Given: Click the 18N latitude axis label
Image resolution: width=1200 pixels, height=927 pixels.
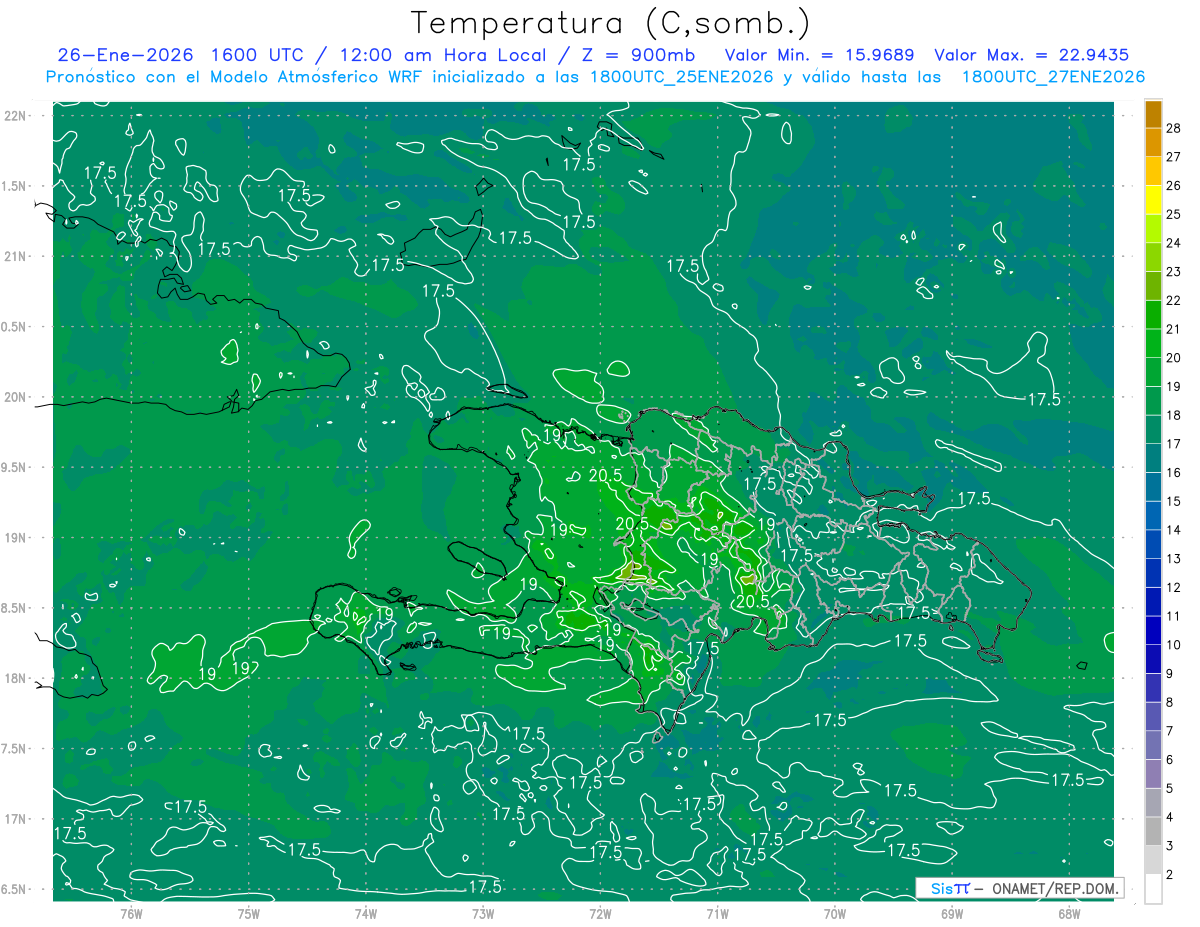Looking at the screenshot, I should (16, 678).
